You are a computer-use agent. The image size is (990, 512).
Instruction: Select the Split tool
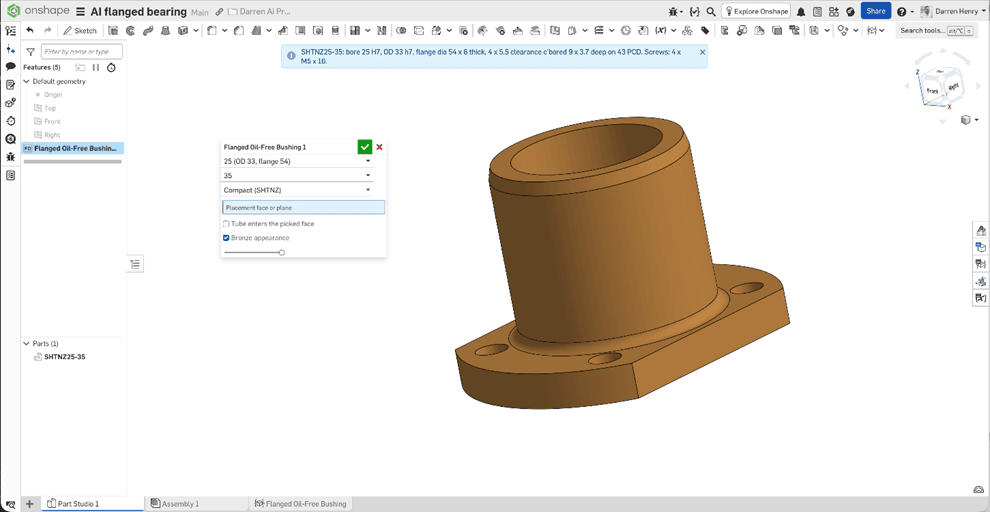(x=418, y=30)
